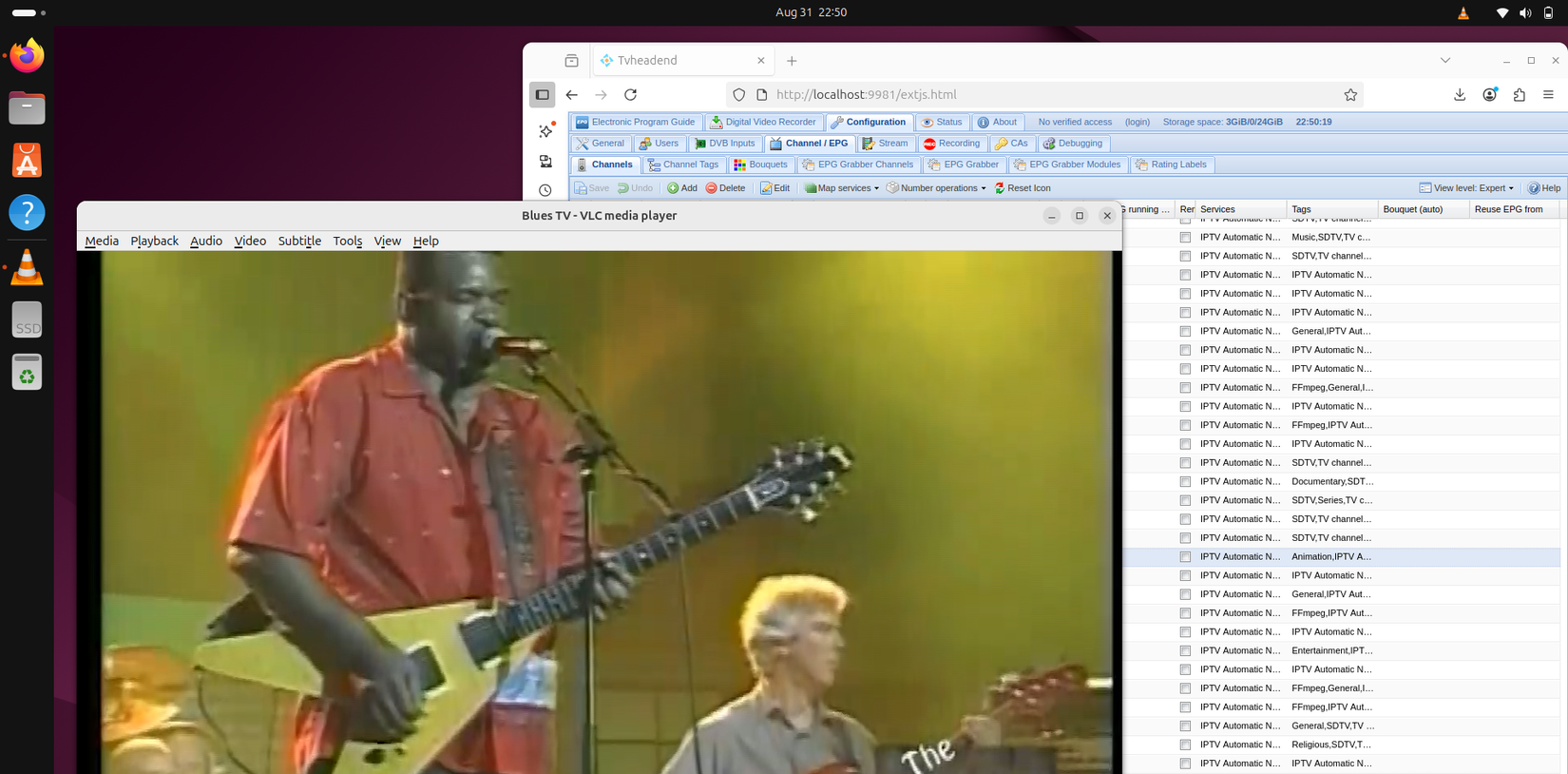Open the CAs configuration tab
This screenshot has width=1568, height=774.
click(1011, 144)
